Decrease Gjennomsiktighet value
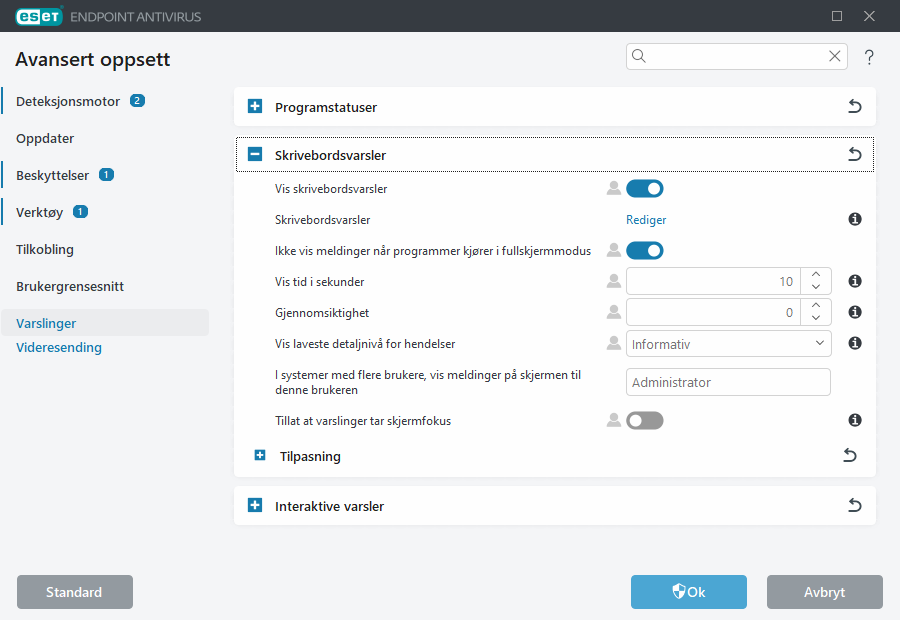Viewport: 900px width, 620px height. tap(816, 319)
